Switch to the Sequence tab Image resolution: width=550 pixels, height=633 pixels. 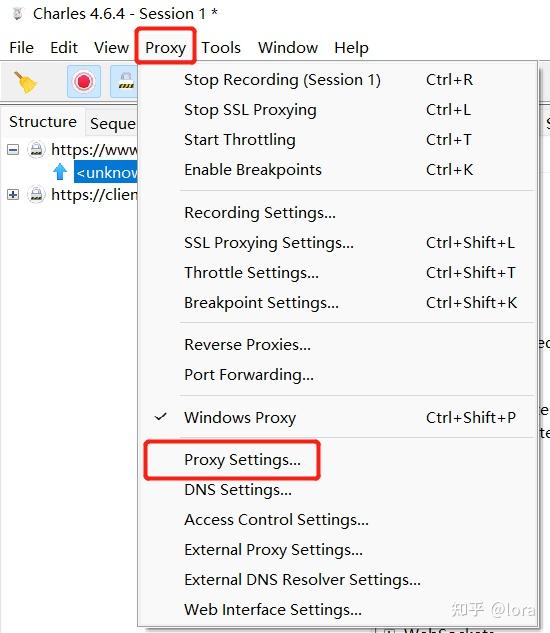pyautogui.click(x=112, y=123)
